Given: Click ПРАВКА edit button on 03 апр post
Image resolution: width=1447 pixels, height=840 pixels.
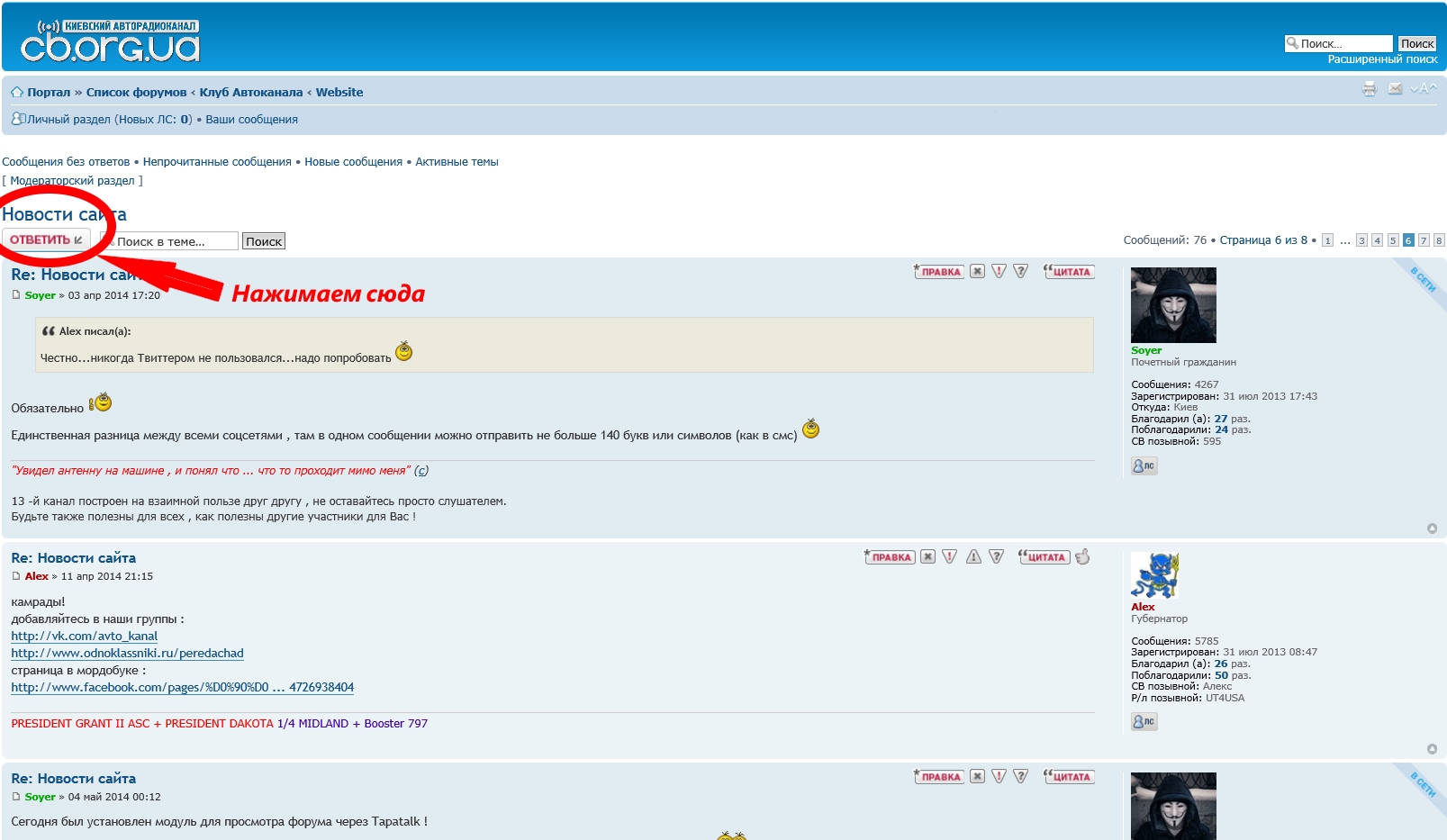Looking at the screenshot, I should pyautogui.click(x=939, y=272).
